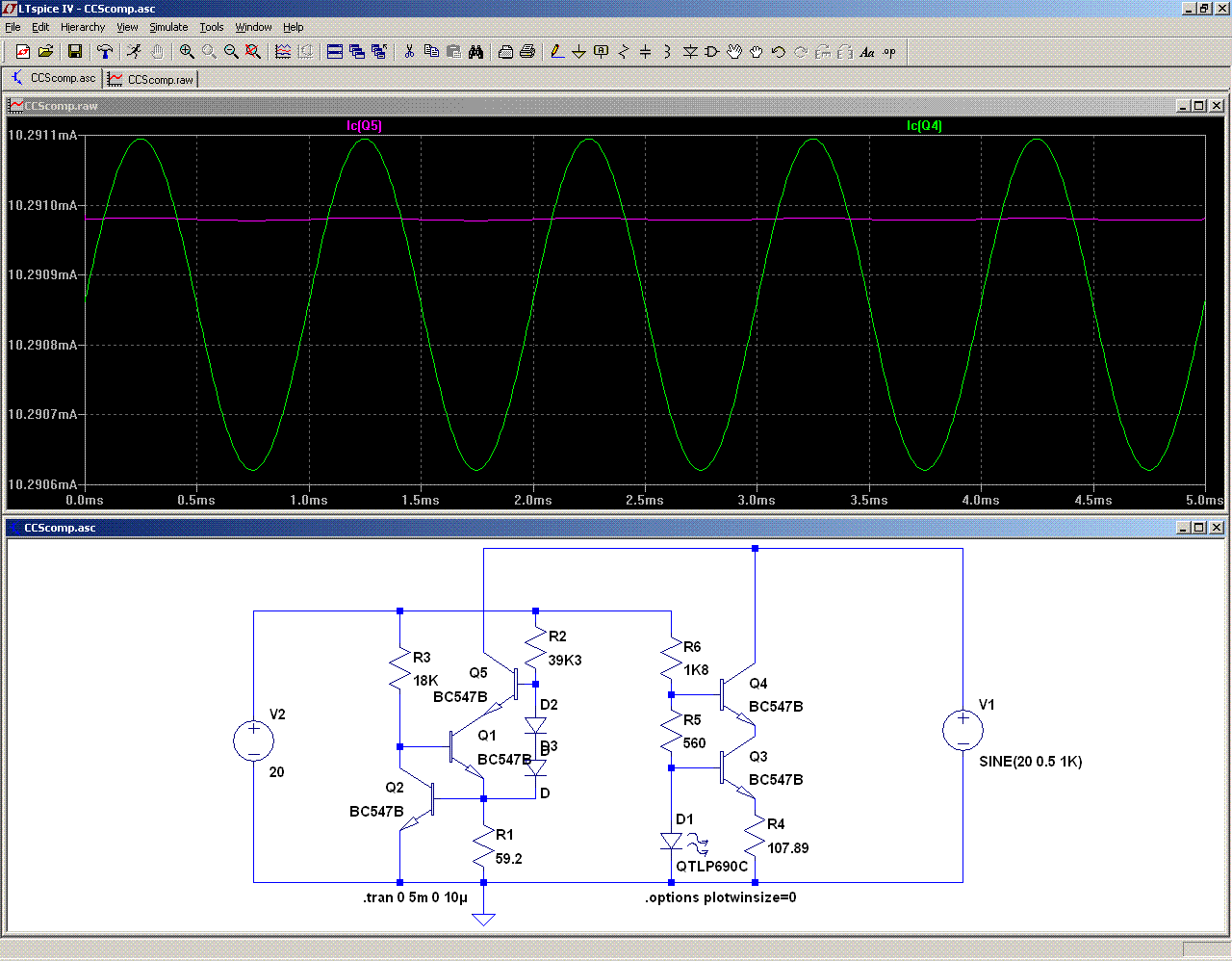Viewport: 1232px width, 961px height.
Task: Click the New Schematic toolbar icon
Action: click(23, 52)
